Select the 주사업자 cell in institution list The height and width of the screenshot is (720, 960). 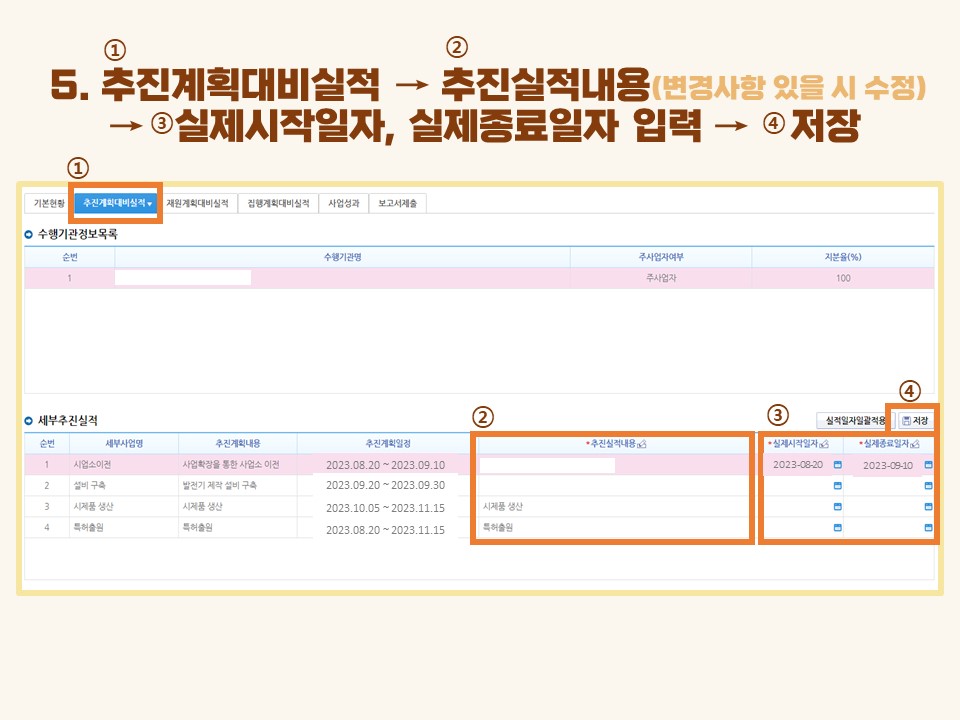tap(661, 278)
